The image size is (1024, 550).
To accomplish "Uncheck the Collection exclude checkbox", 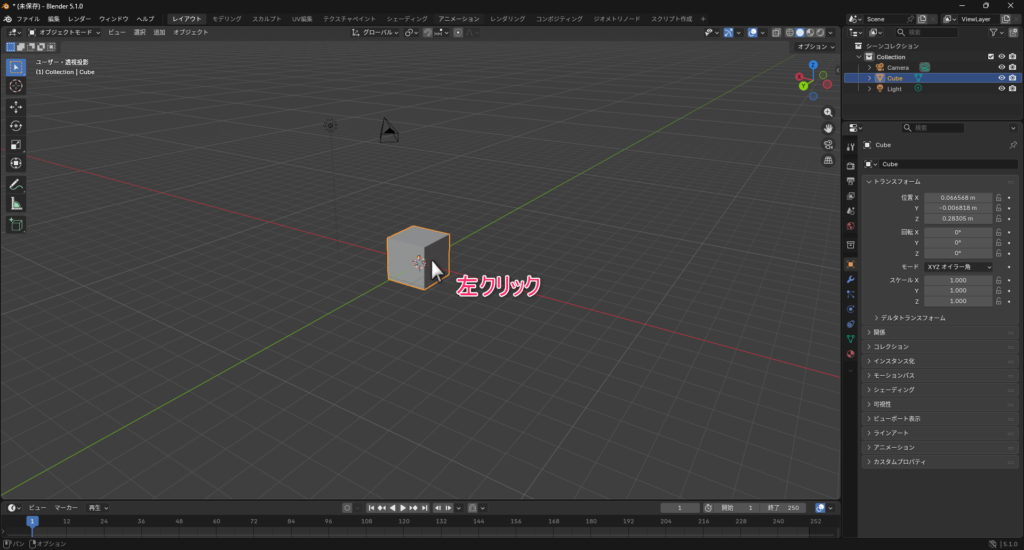I will pos(991,57).
